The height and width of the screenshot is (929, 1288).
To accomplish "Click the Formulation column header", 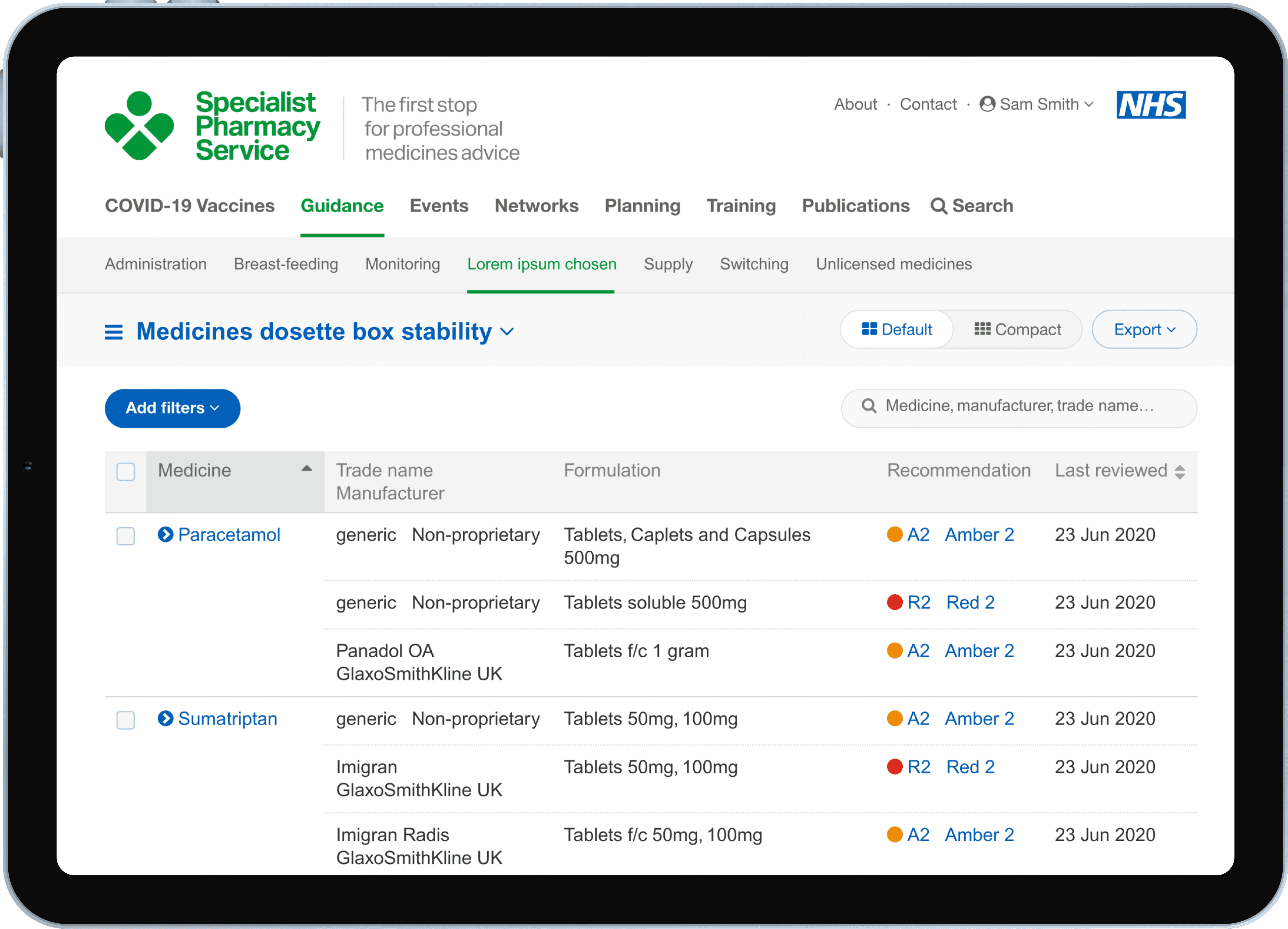I will tap(611, 470).
